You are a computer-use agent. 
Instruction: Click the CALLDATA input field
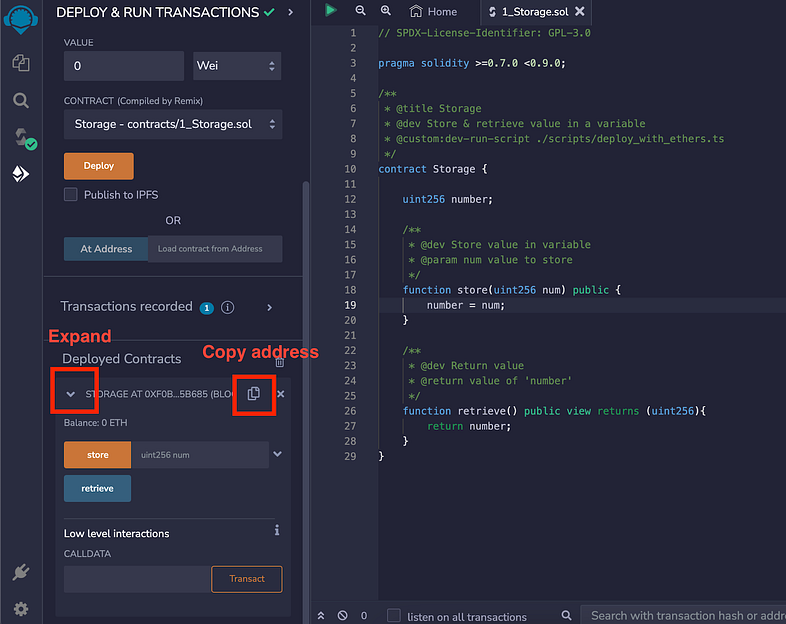(x=137, y=579)
